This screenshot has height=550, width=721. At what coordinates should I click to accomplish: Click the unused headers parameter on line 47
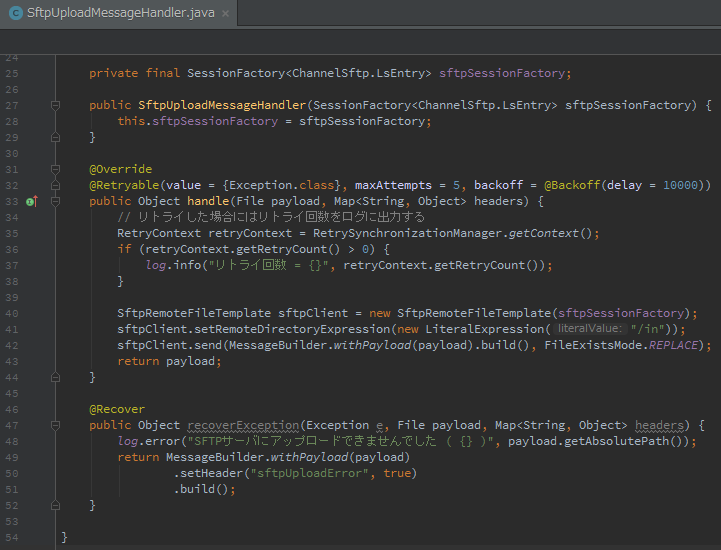(659, 425)
